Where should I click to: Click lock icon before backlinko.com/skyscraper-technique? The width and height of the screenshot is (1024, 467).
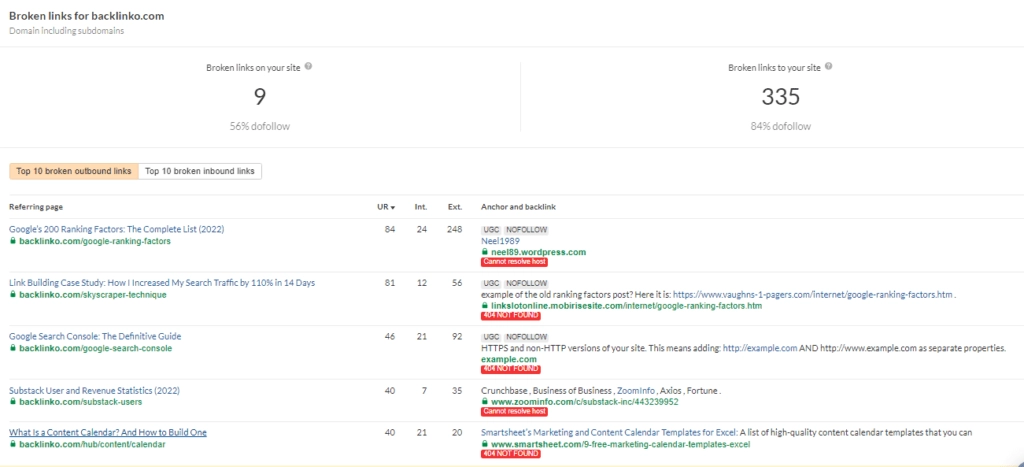tap(13, 295)
